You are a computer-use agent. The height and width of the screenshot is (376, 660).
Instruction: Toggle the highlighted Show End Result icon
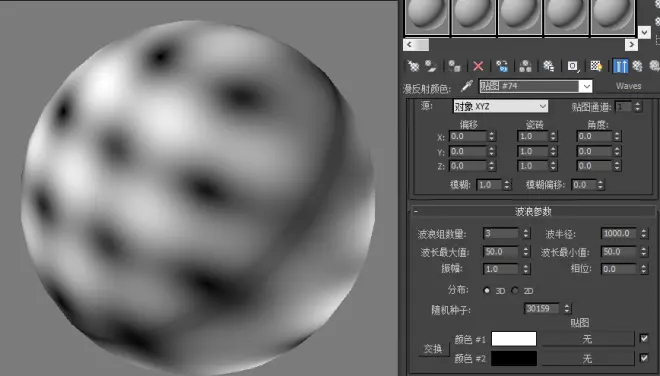[x=620, y=66]
